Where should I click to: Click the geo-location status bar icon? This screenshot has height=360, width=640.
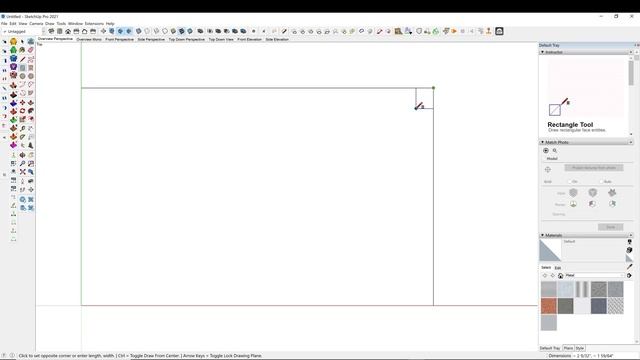[x=4, y=356]
